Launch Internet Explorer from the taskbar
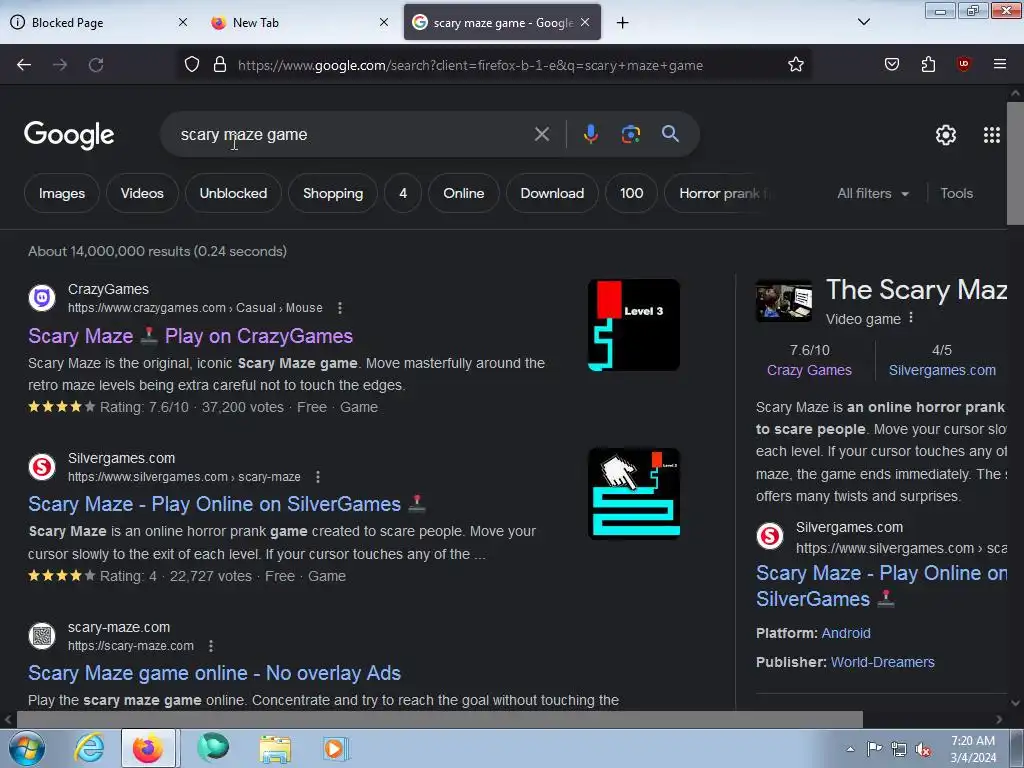Viewport: 1024px width, 768px height. [89, 748]
